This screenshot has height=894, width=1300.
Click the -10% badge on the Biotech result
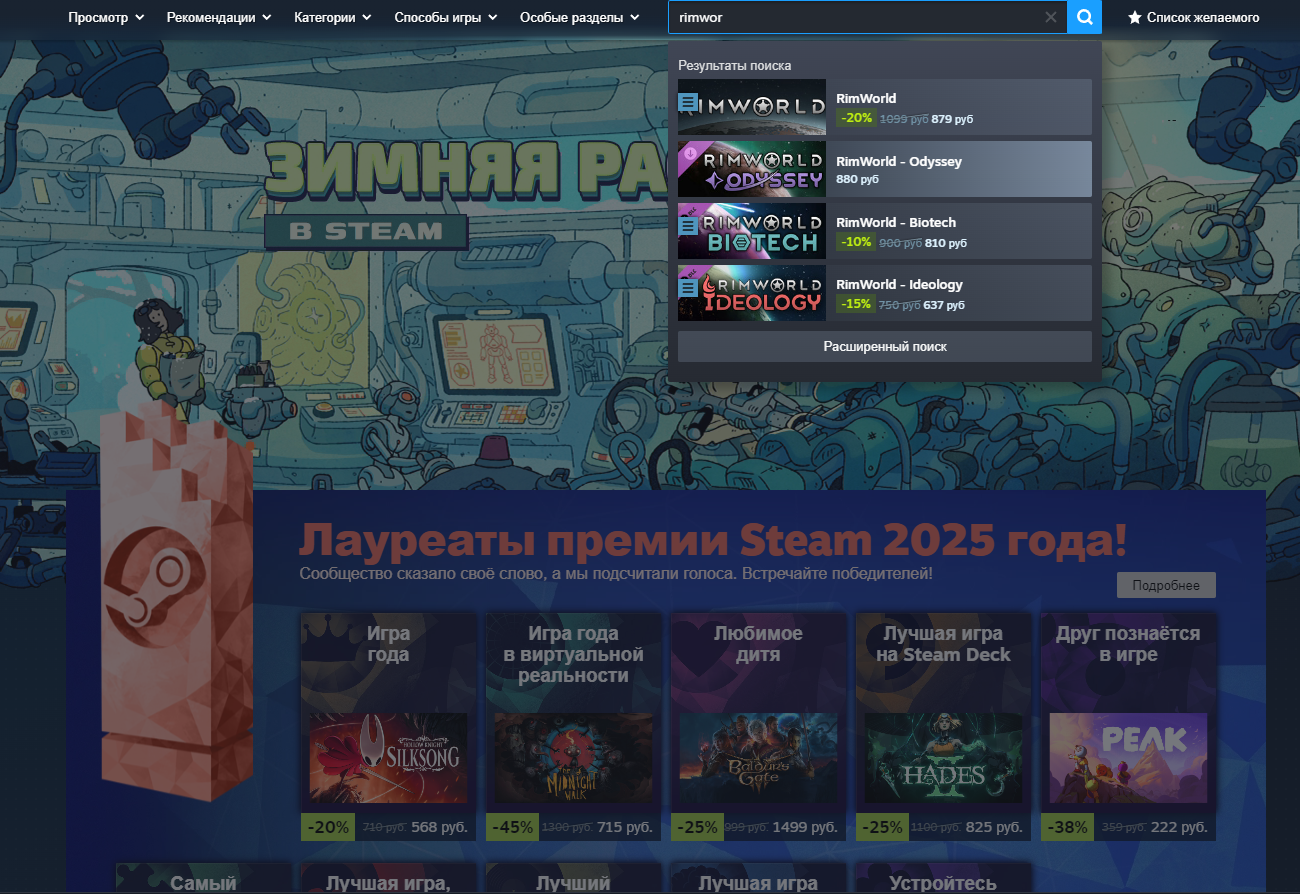click(857, 242)
